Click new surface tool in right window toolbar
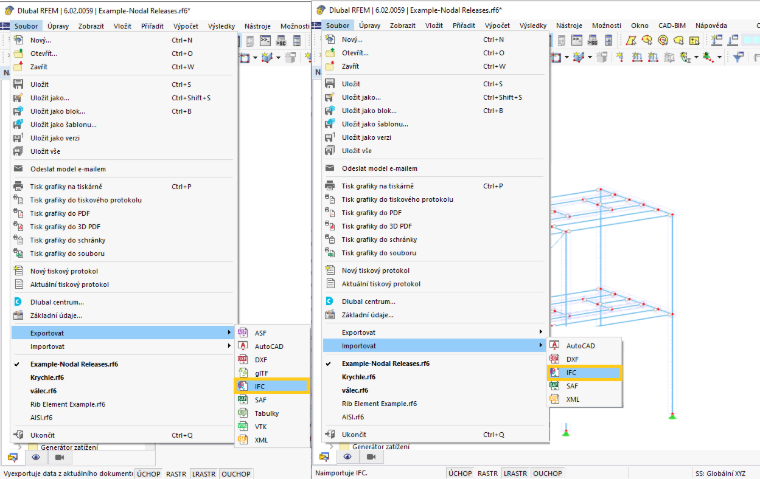This screenshot has height=479, width=760. pyautogui.click(x=556, y=57)
